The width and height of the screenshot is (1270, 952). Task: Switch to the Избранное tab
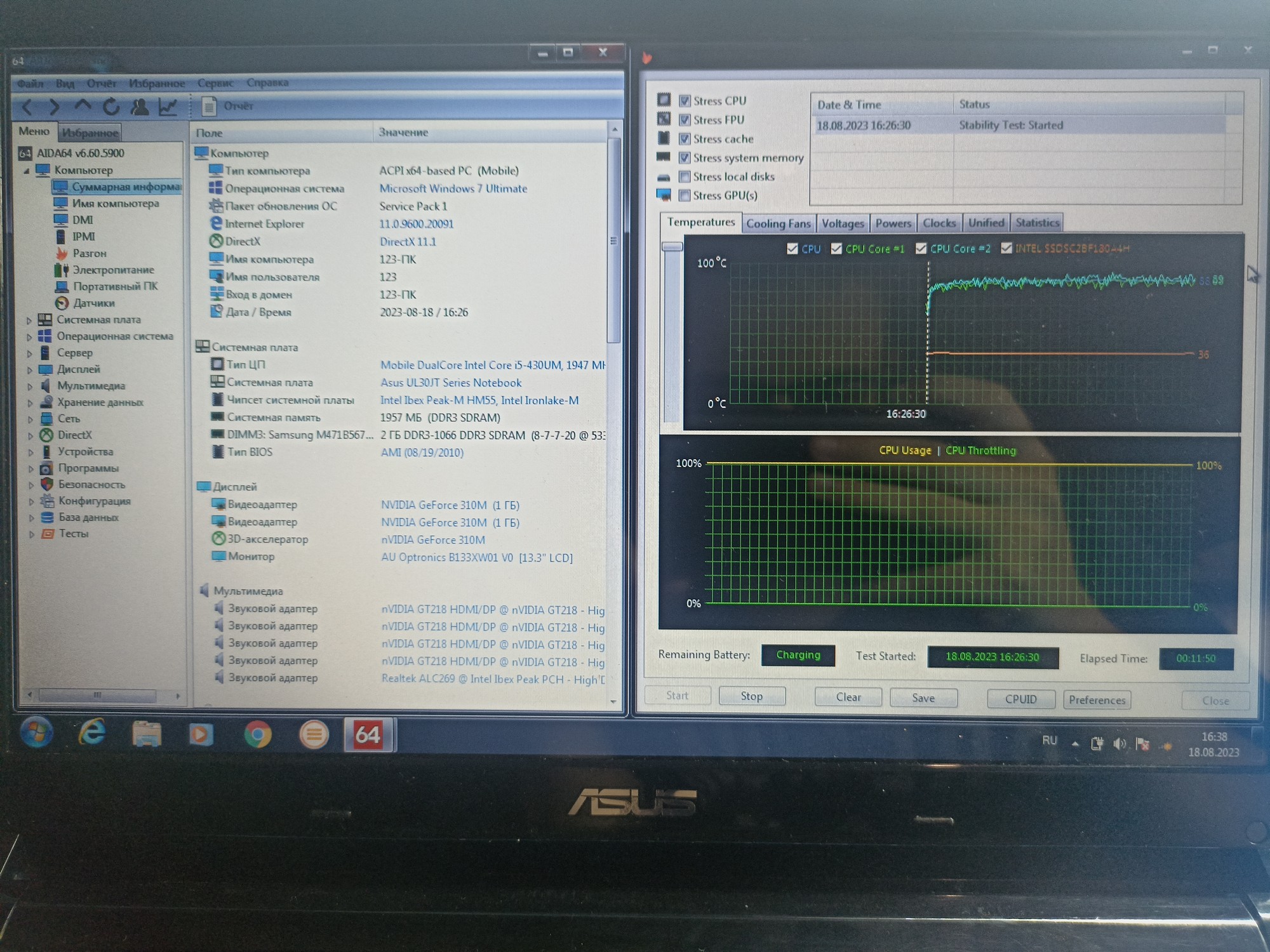click(90, 133)
